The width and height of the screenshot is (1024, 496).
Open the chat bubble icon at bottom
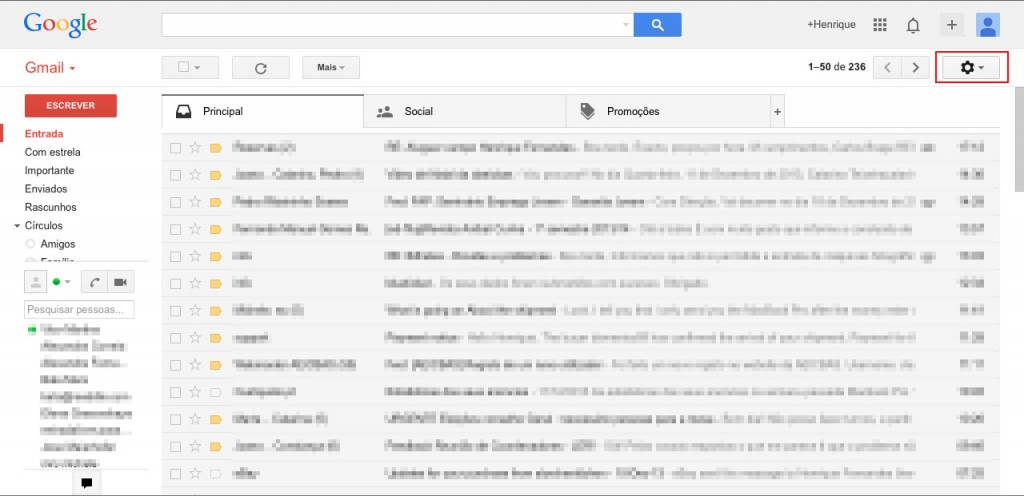coord(87,484)
